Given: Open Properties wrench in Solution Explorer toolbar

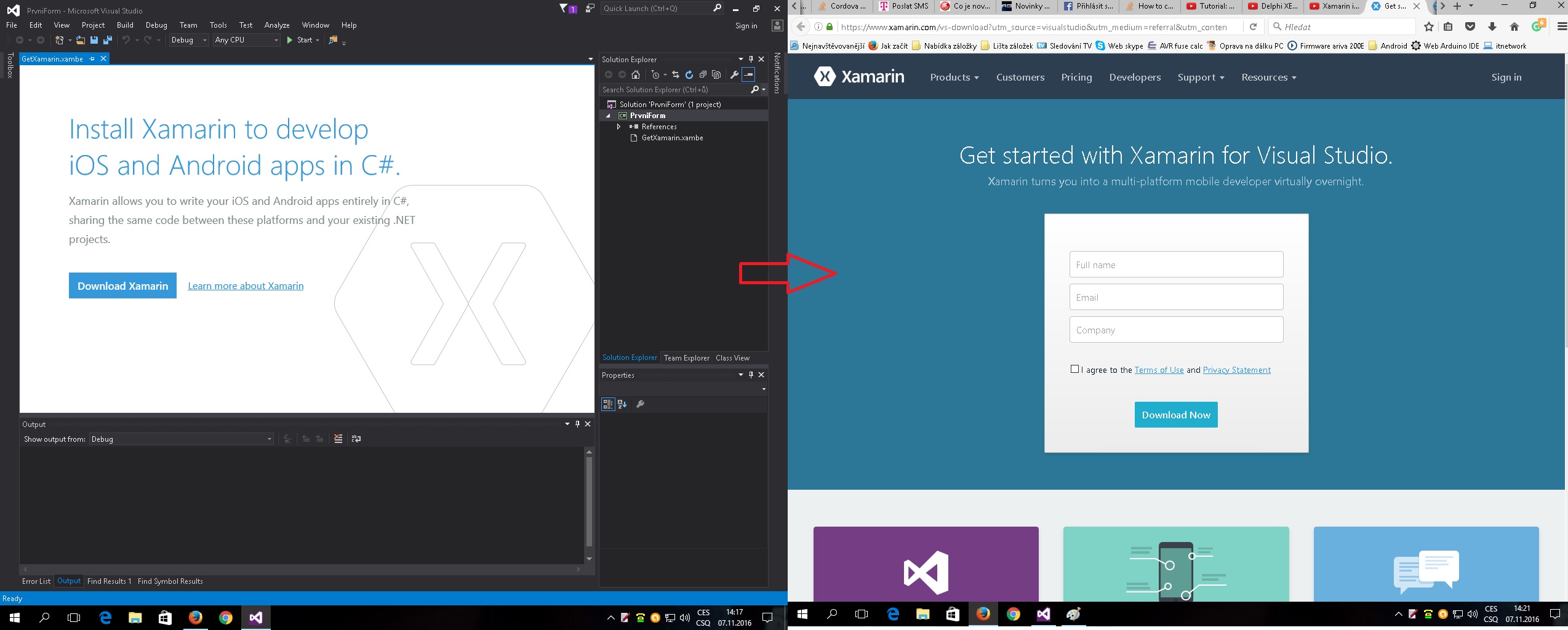Looking at the screenshot, I should 734,74.
